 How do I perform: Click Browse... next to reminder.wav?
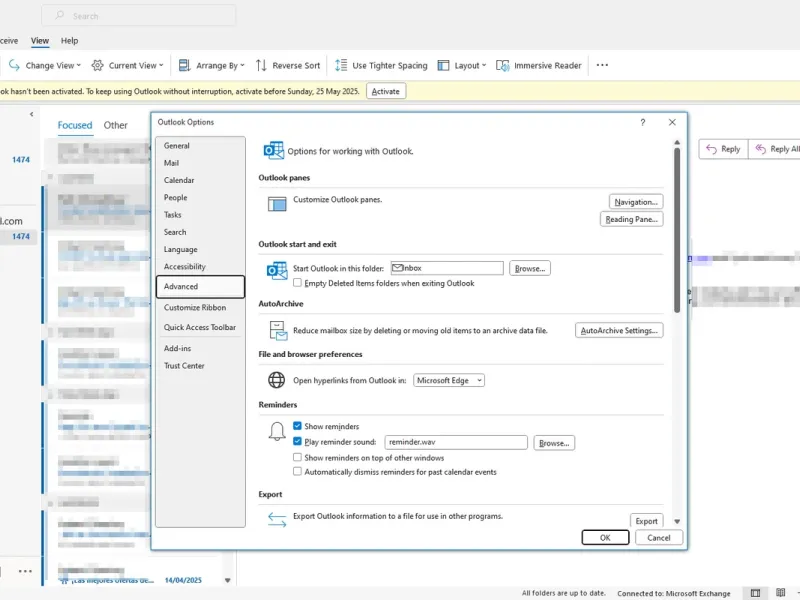(x=554, y=443)
